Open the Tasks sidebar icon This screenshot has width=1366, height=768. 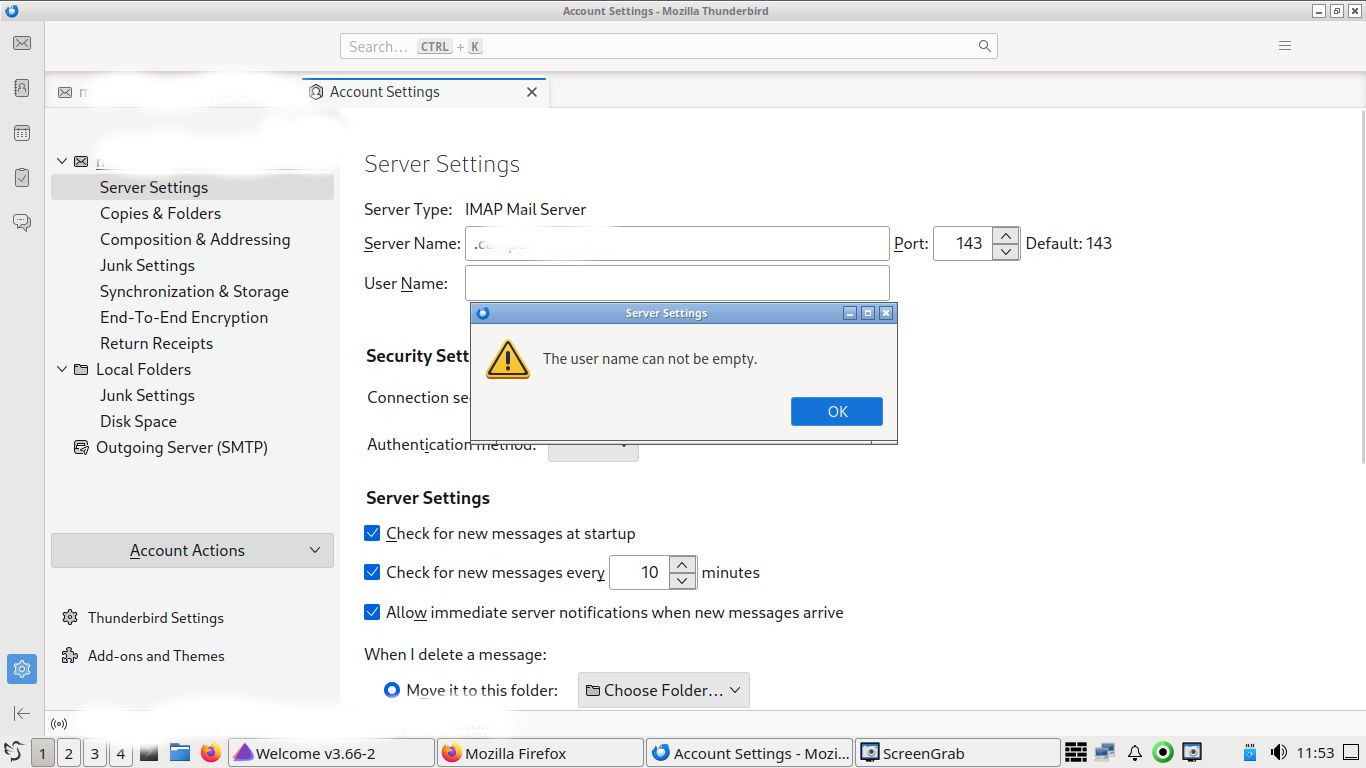click(22, 178)
